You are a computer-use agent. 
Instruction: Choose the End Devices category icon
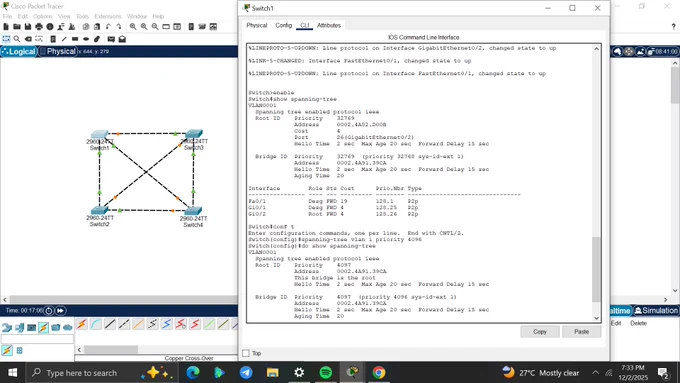pos(20,327)
